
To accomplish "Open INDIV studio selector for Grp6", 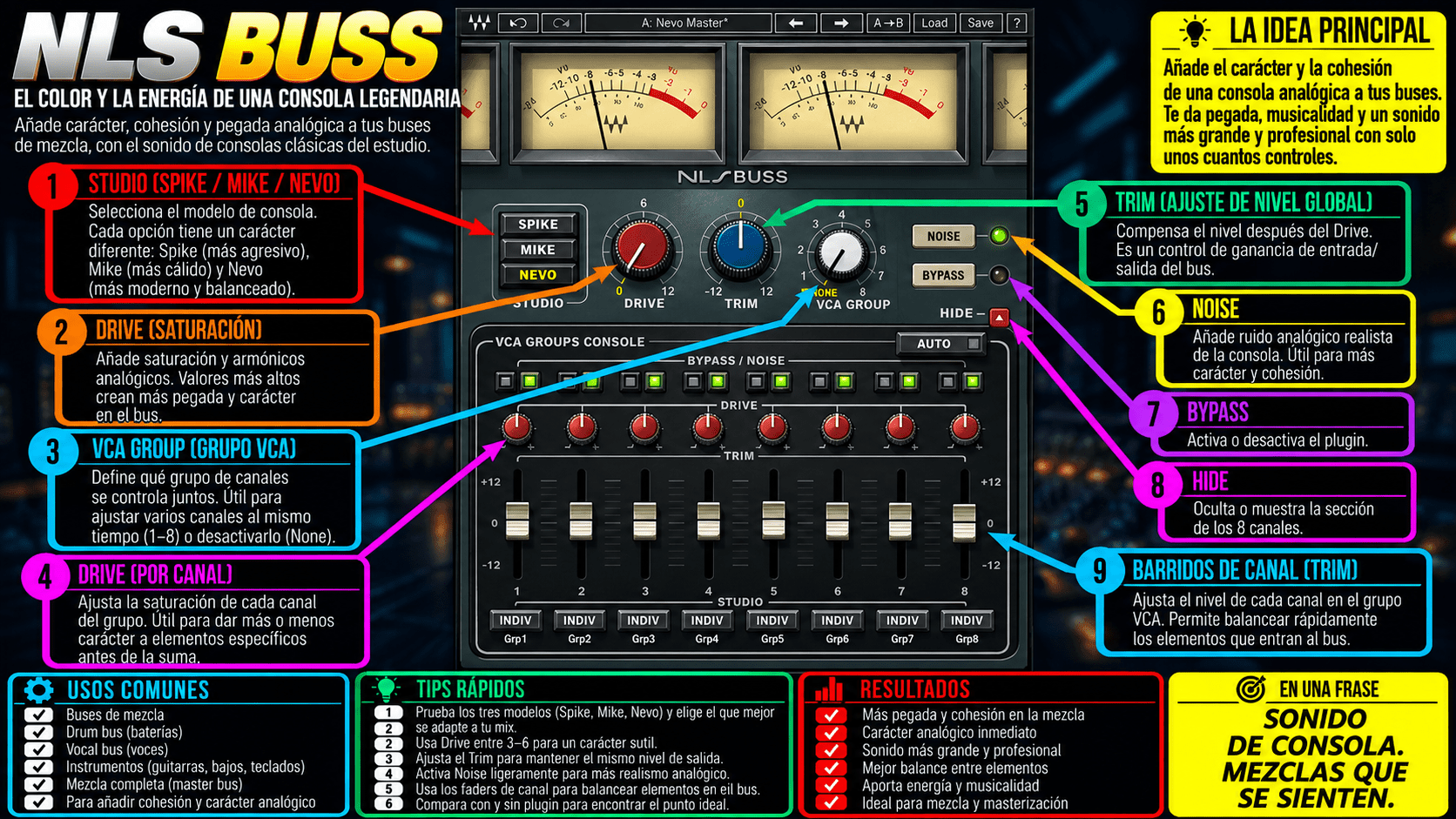I will (837, 621).
